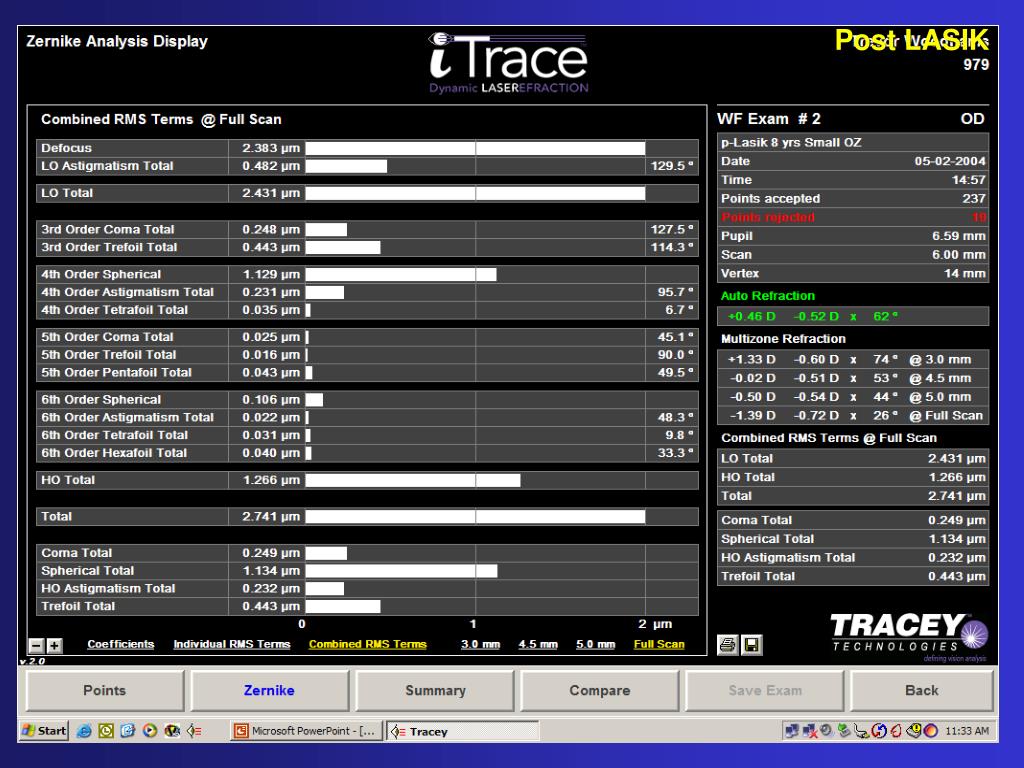Image resolution: width=1024 pixels, height=768 pixels.
Task: Click the 129.5° axis value
Action: point(672,166)
